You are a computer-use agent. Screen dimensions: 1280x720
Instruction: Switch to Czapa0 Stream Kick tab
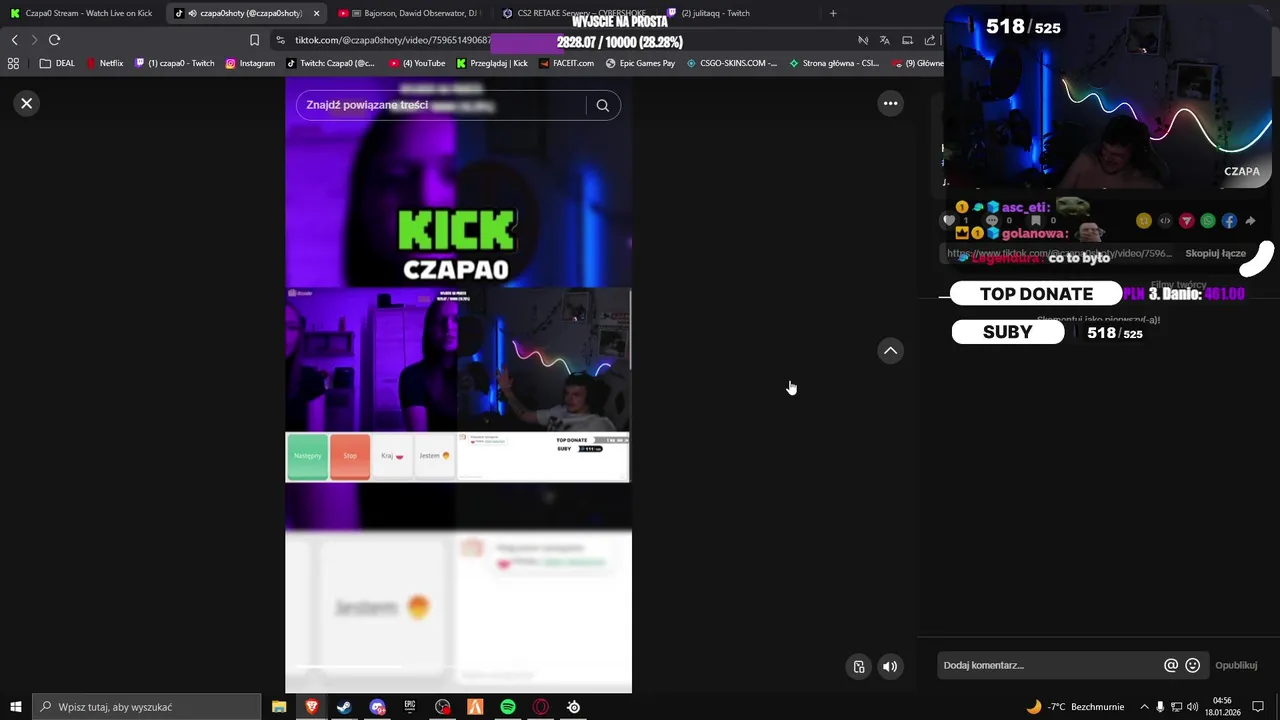click(82, 13)
